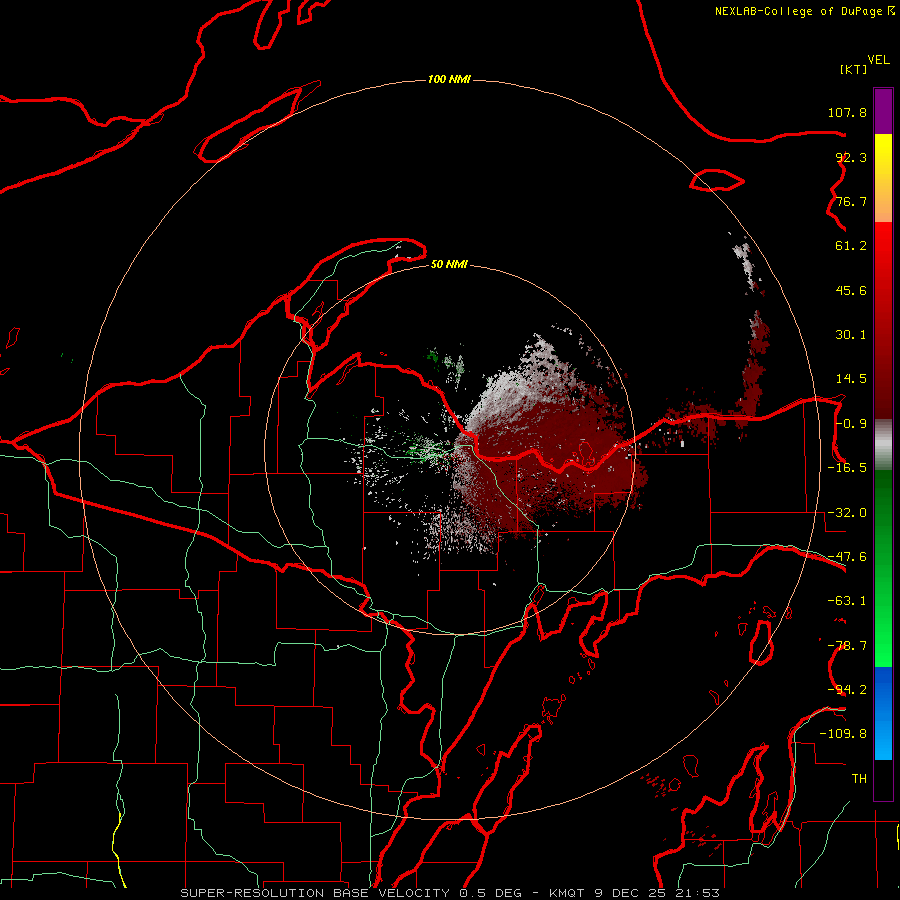
Task: Click the 61.2 velocity scale label
Action: (851, 246)
